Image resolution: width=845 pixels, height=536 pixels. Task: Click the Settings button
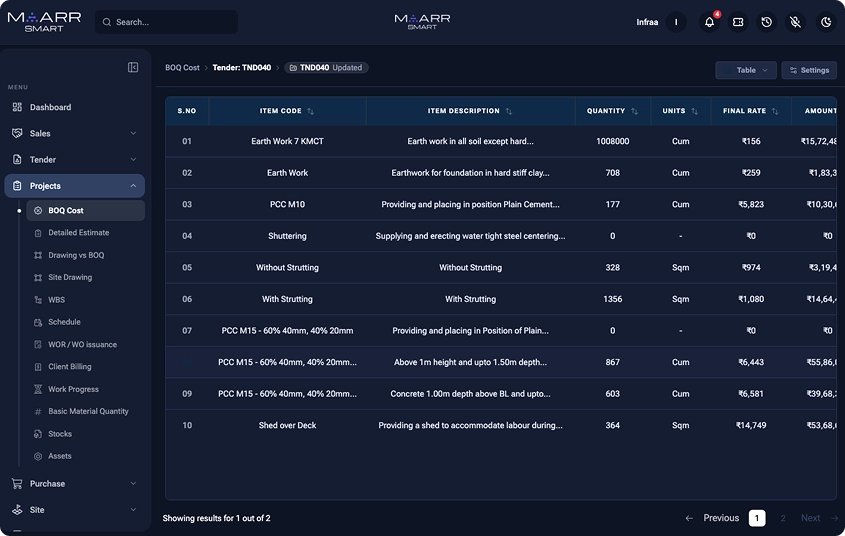click(809, 70)
